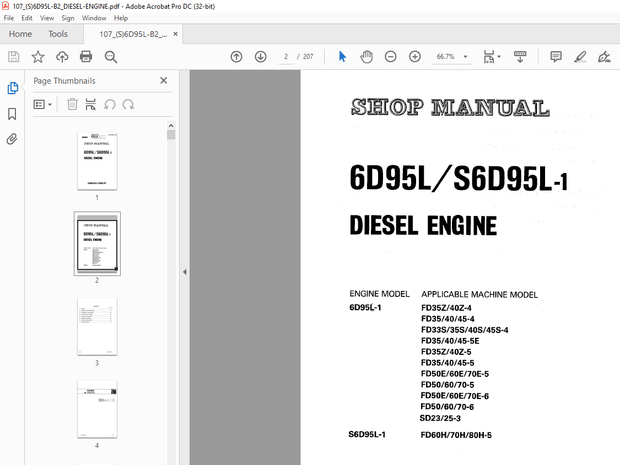Viewport: 620px width, 465px height.
Task: Click the S6D95L-1 engine model text
Action: 367,435
